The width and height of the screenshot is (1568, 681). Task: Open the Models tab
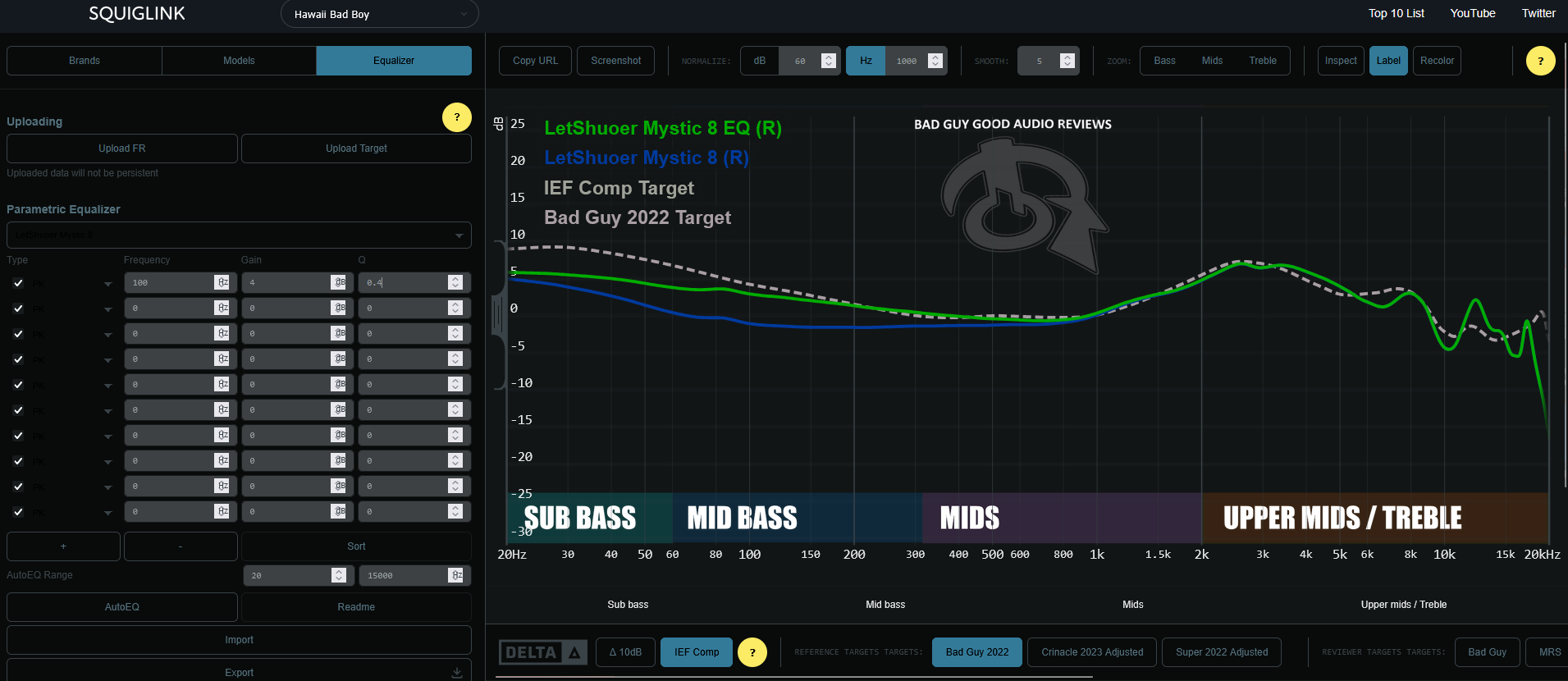pos(239,61)
